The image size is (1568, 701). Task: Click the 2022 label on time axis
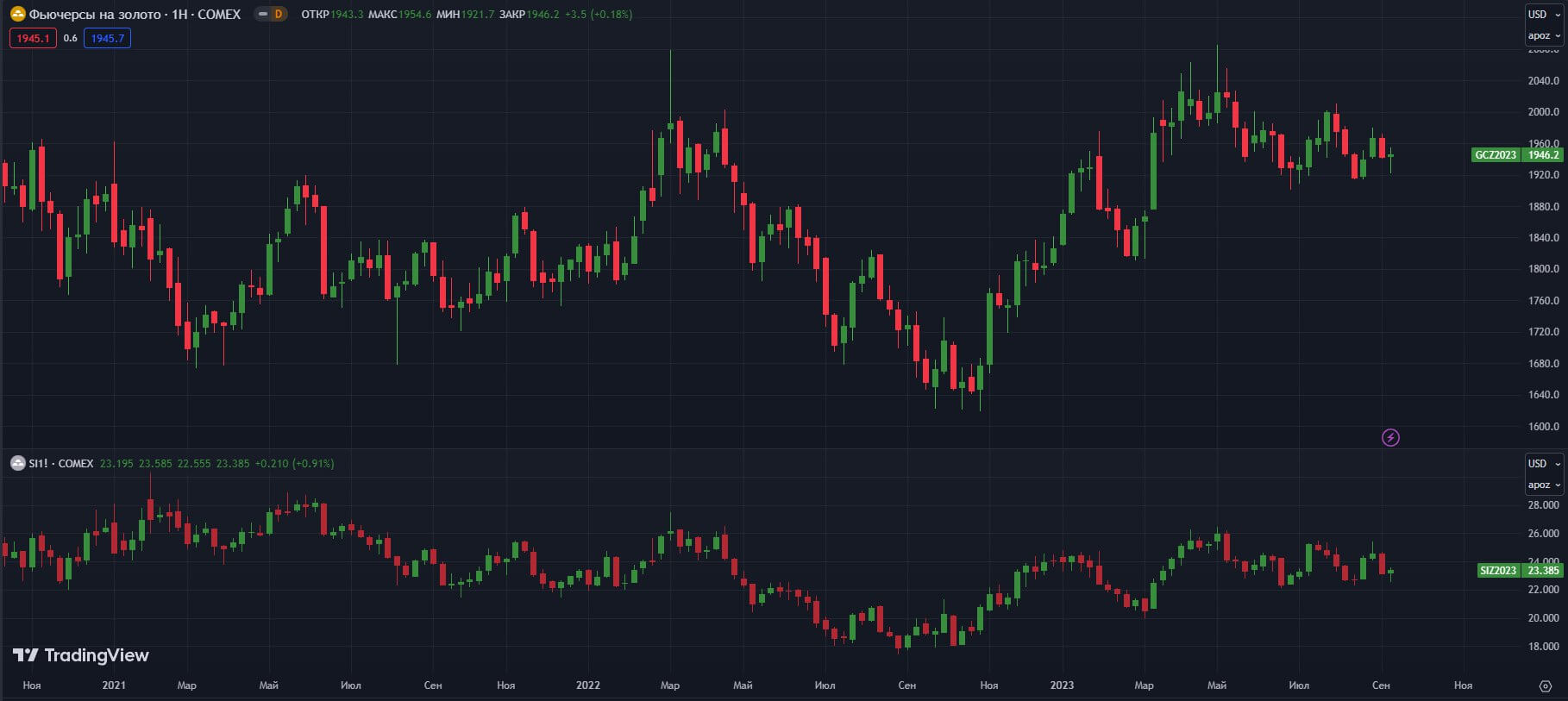click(x=588, y=685)
